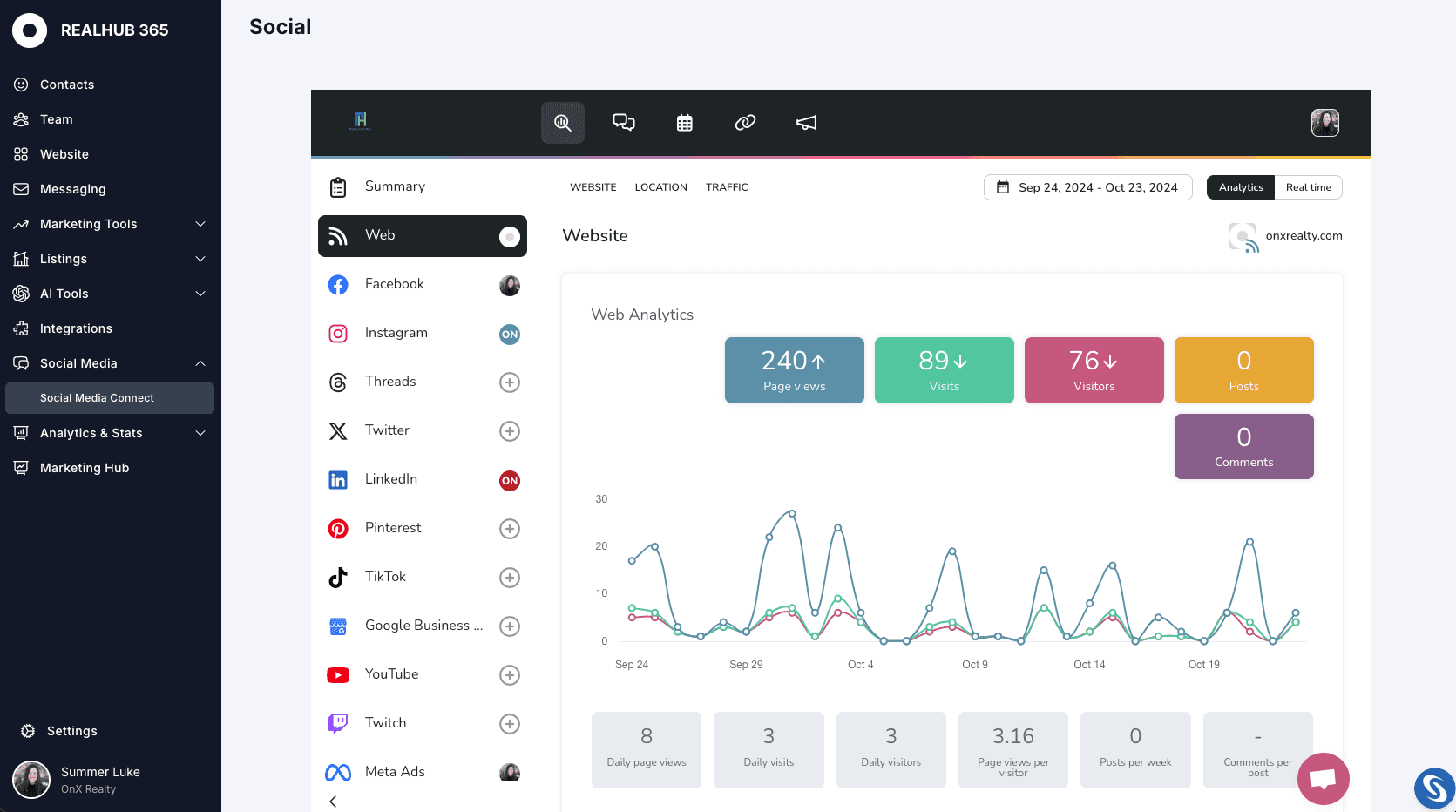Open Social Media Connect in the sidebar
This screenshot has width=1456, height=812.
pos(97,397)
